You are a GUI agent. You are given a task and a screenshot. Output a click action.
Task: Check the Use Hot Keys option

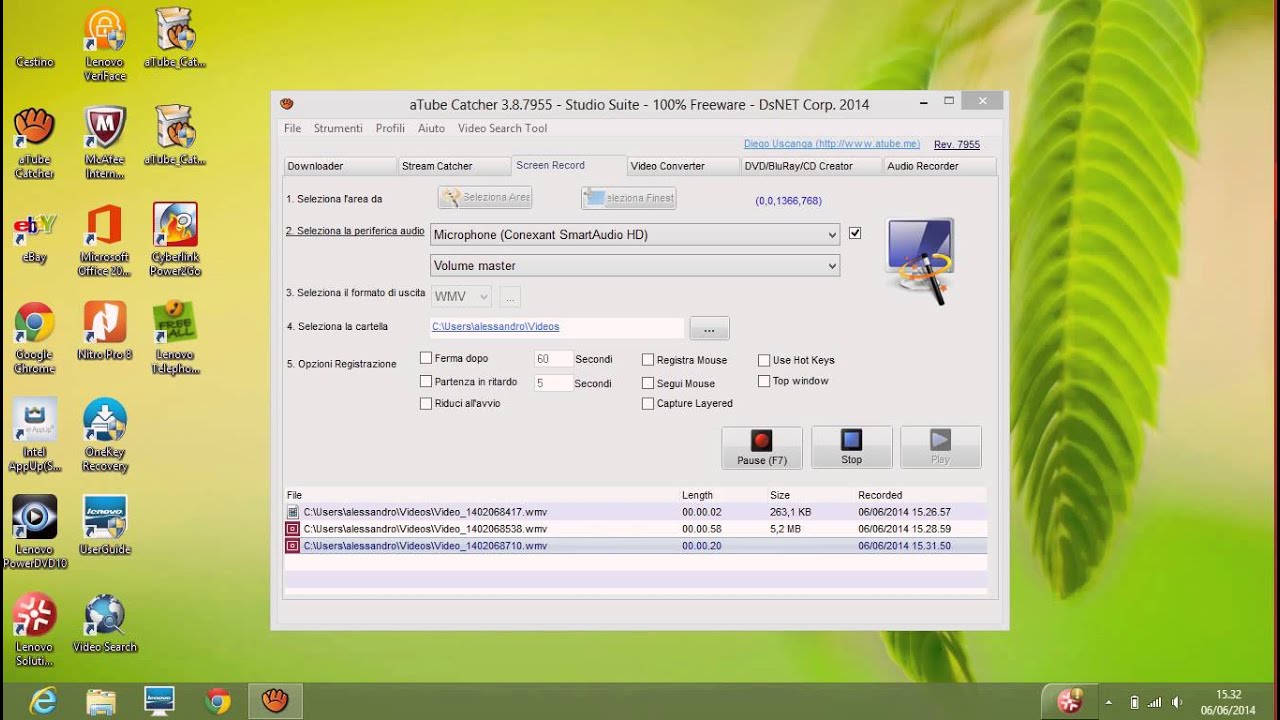click(x=764, y=359)
